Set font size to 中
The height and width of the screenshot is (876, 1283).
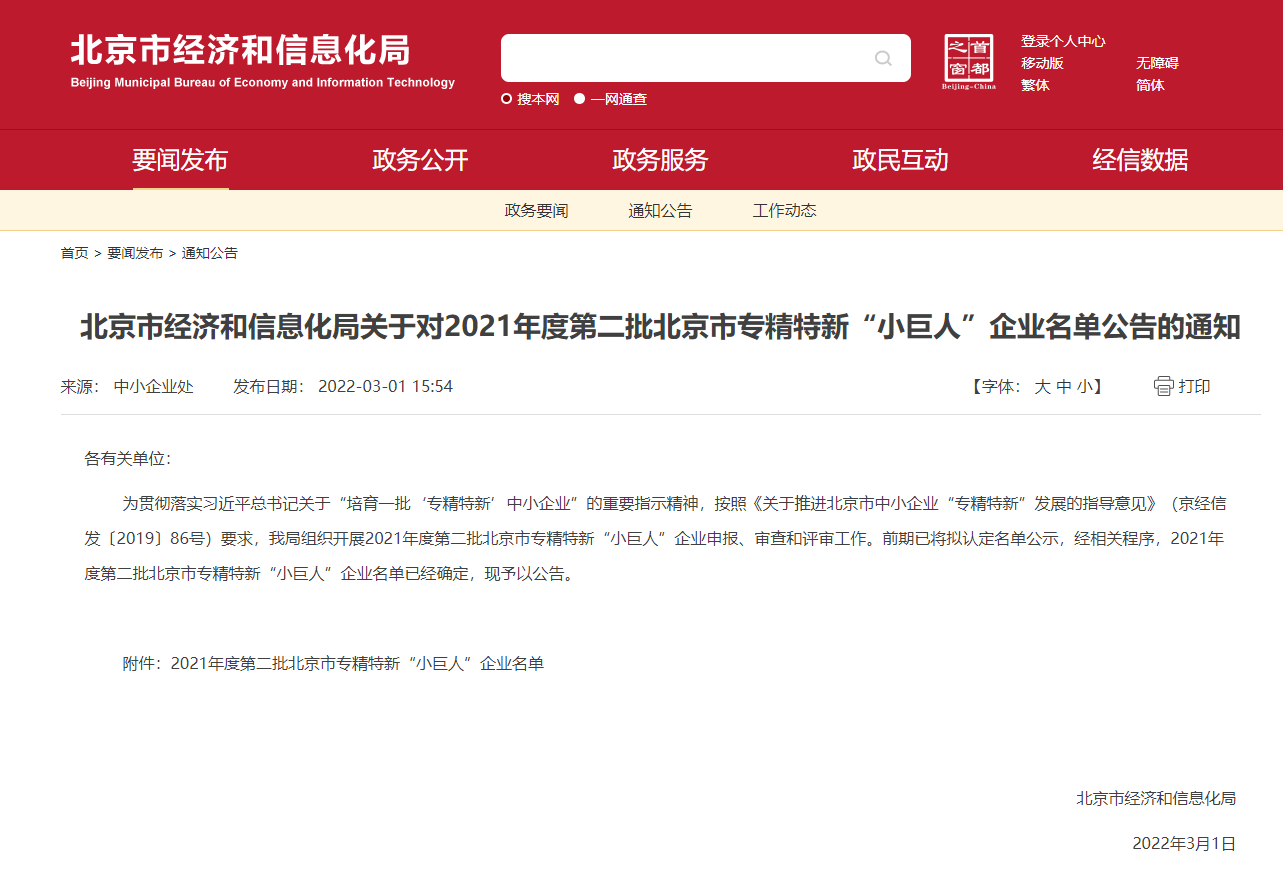[x=1064, y=386]
